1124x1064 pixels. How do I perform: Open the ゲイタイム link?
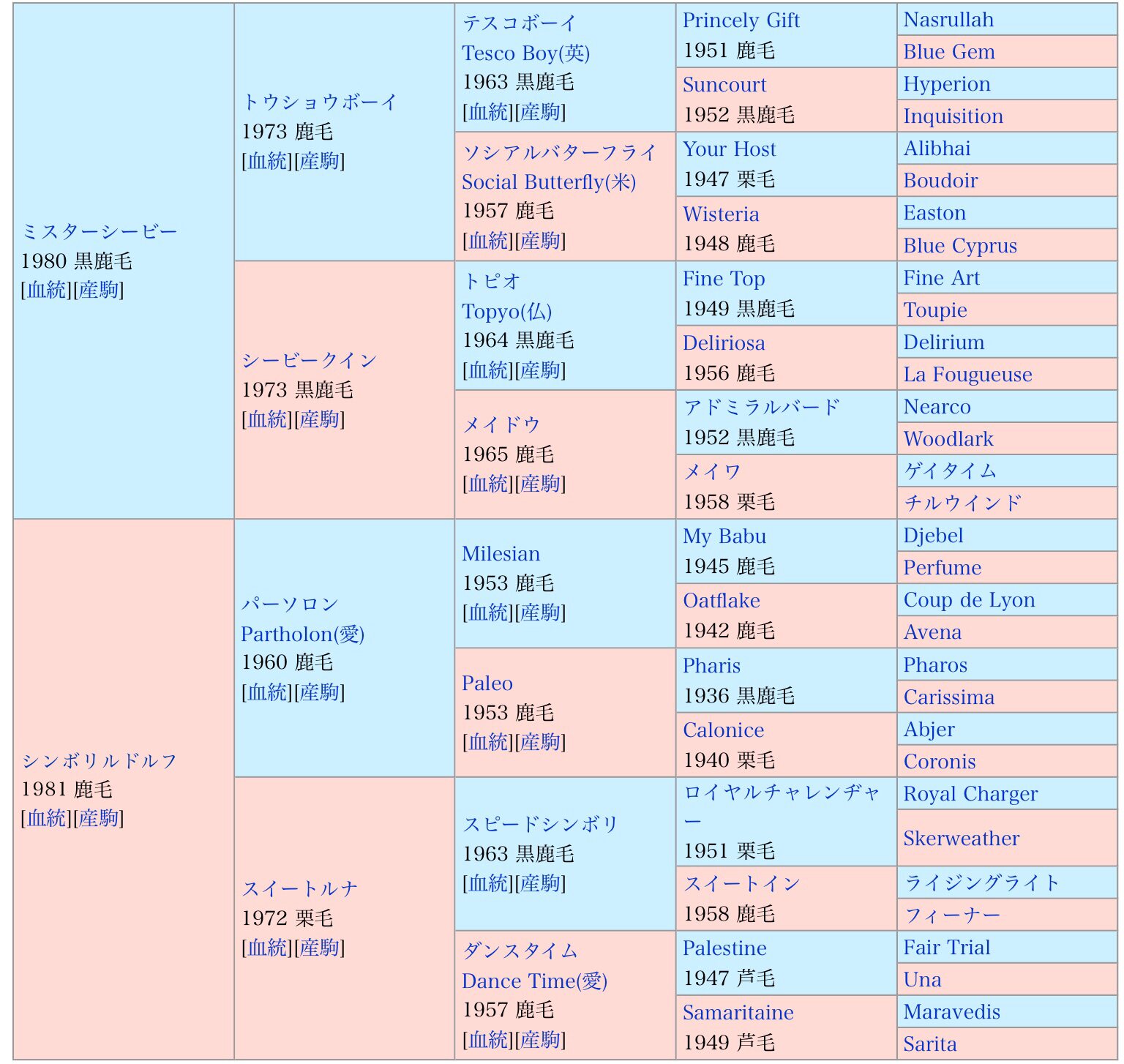tap(950, 471)
